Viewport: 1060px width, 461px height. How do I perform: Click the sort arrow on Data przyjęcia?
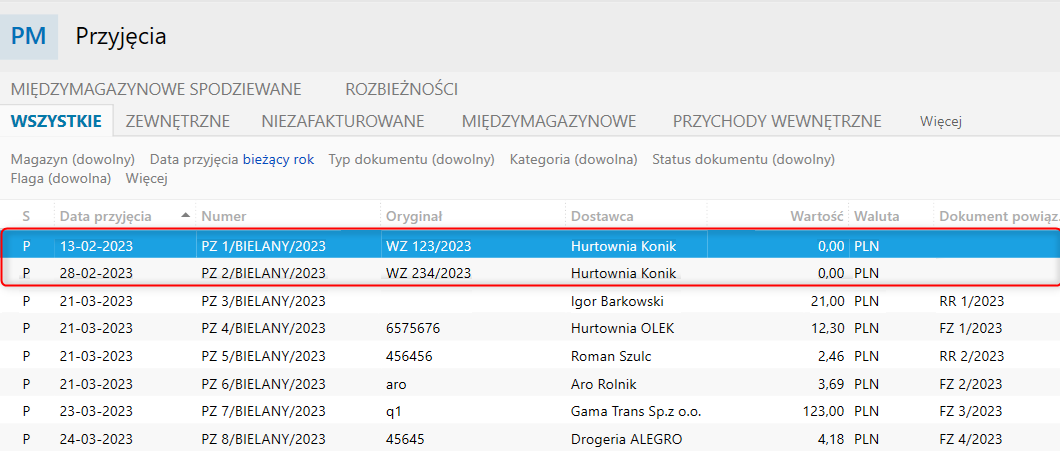click(185, 216)
